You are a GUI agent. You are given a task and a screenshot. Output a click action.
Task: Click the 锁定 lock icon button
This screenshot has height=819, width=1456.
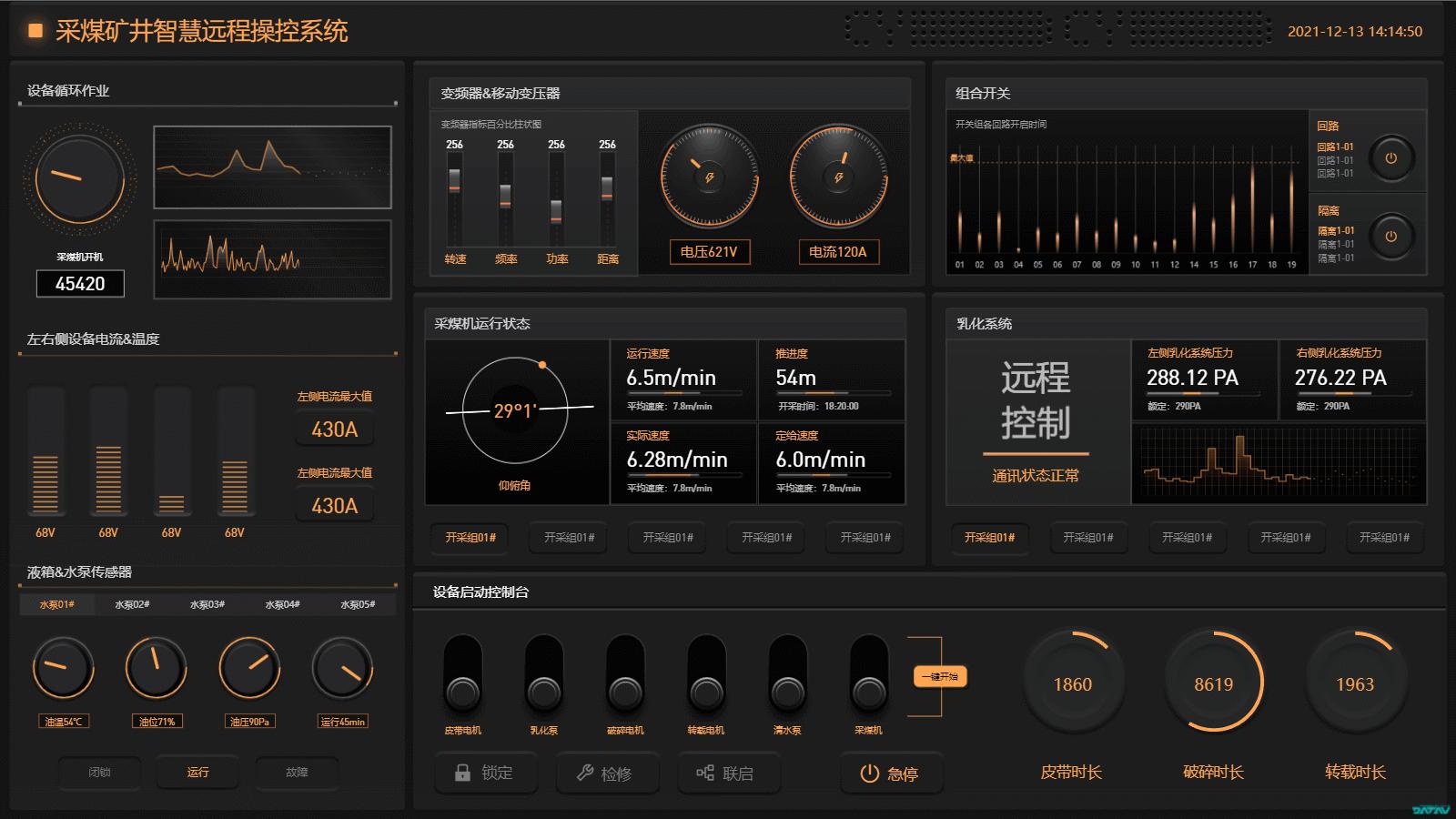[464, 773]
